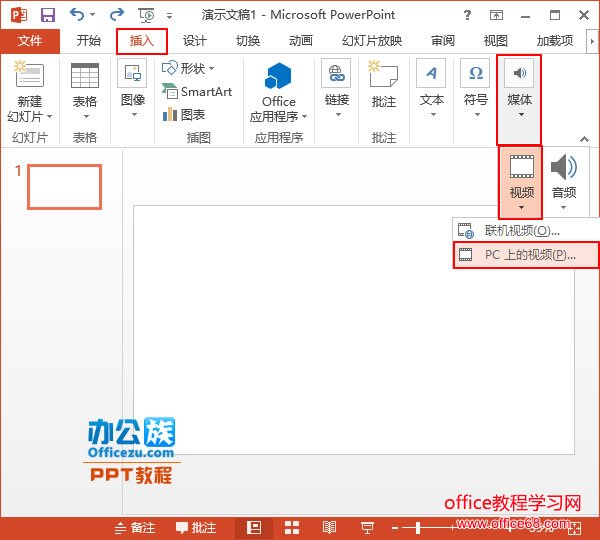Viewport: 600px width, 540px height.
Task: Open the 切换 transitions tab
Action: [248, 41]
